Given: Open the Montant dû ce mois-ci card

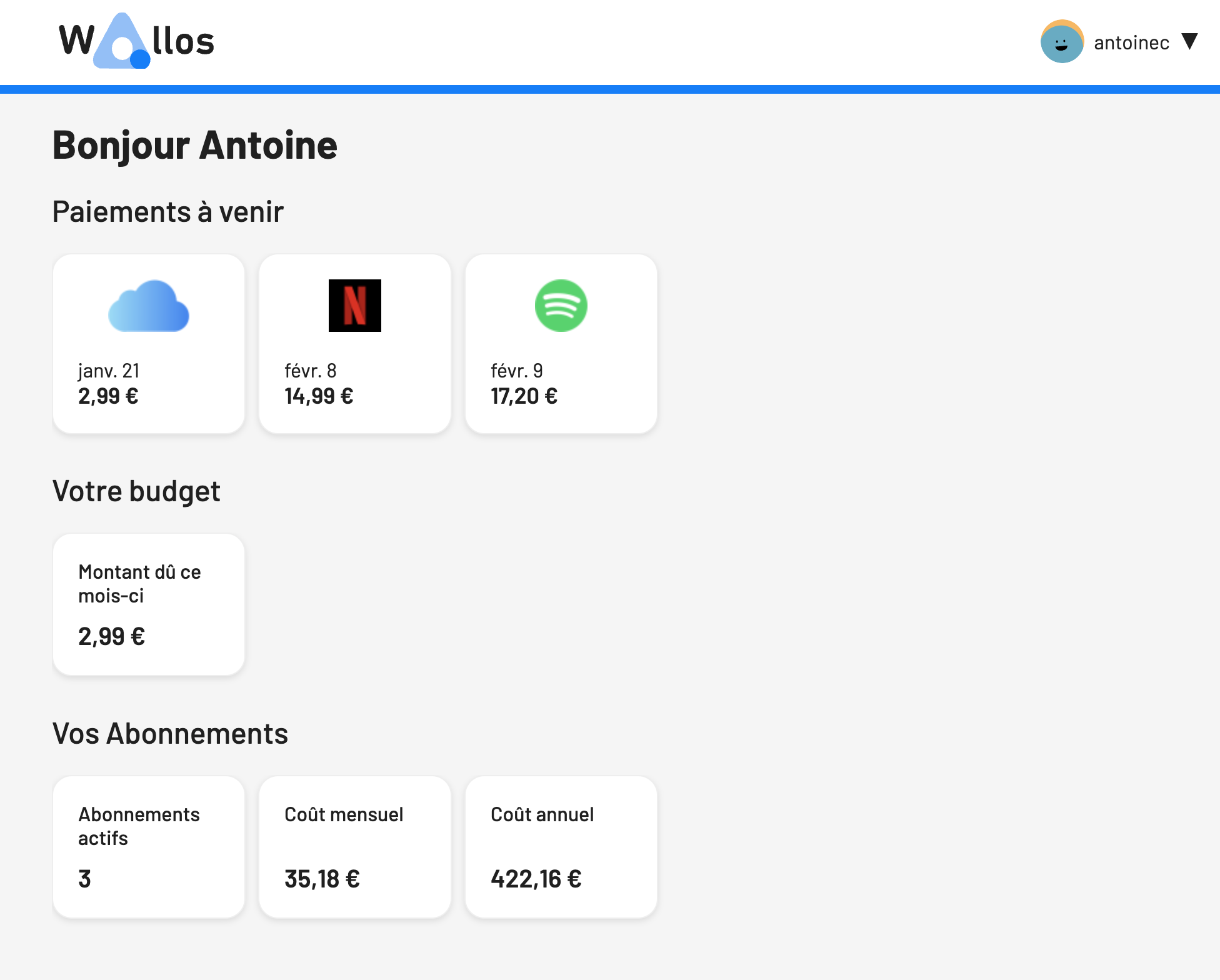Looking at the screenshot, I should [149, 604].
